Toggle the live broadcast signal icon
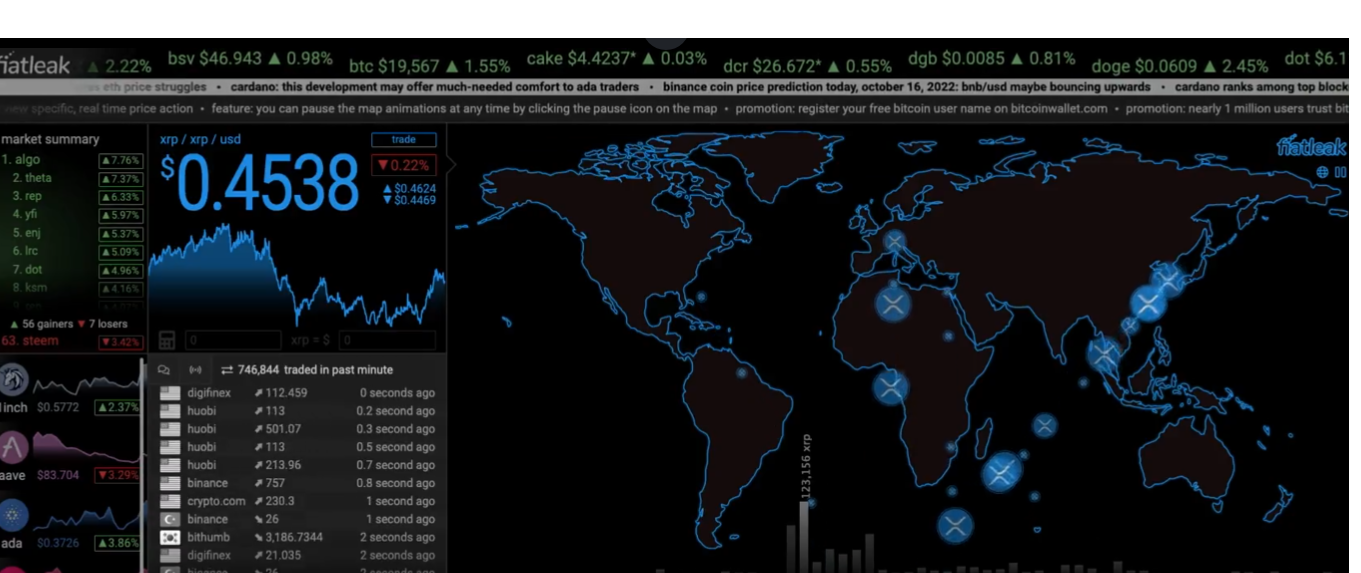 (x=194, y=370)
